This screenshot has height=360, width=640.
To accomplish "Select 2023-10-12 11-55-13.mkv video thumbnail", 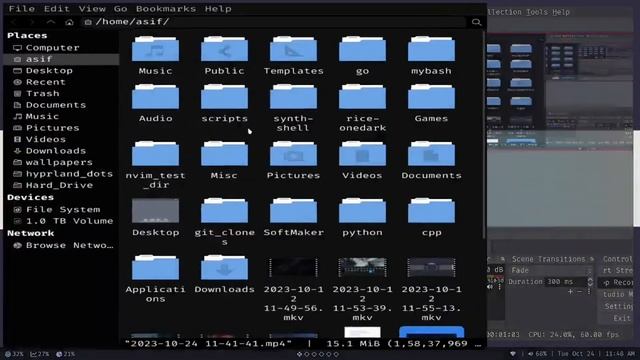I will coord(431,267).
